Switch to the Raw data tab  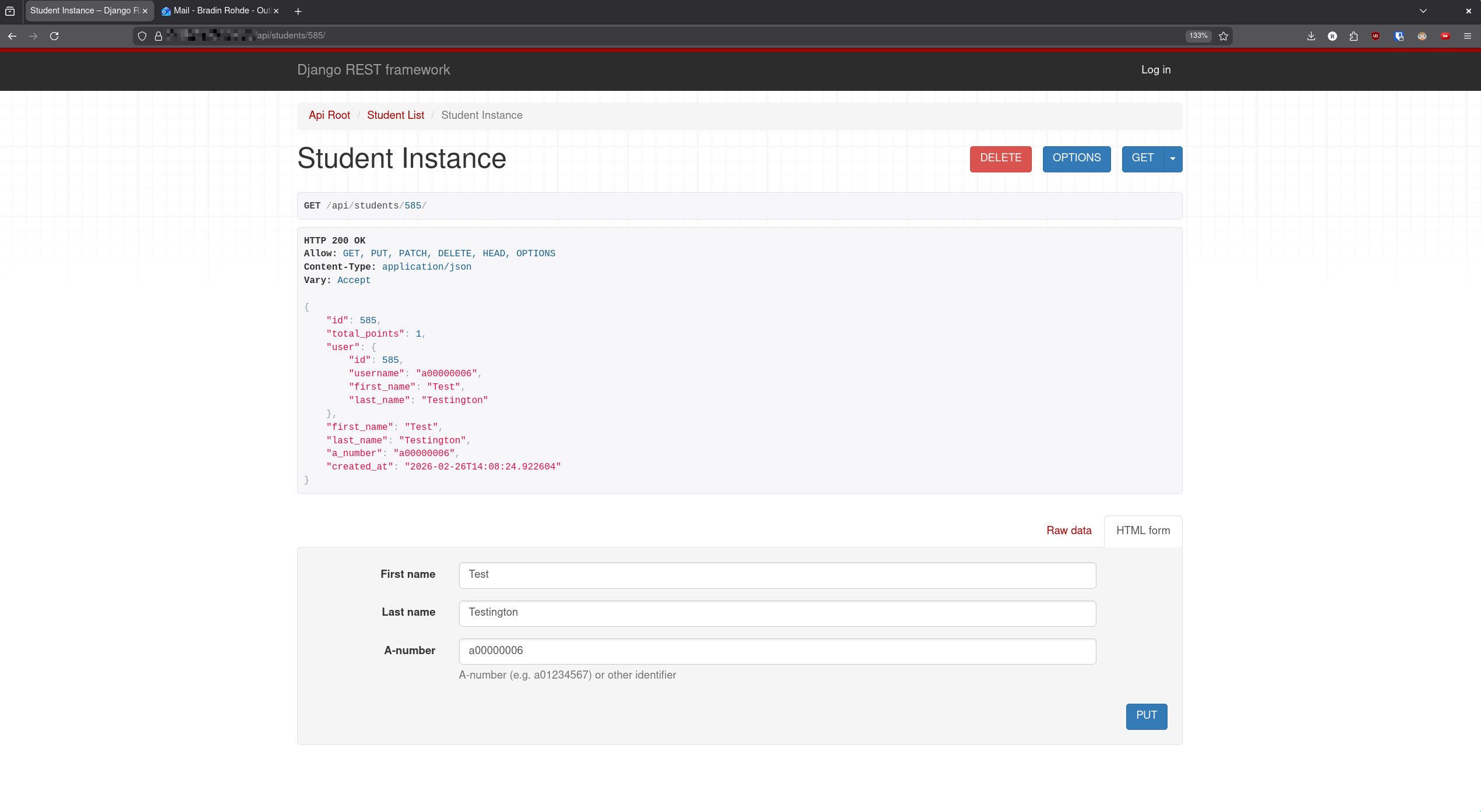point(1069,531)
